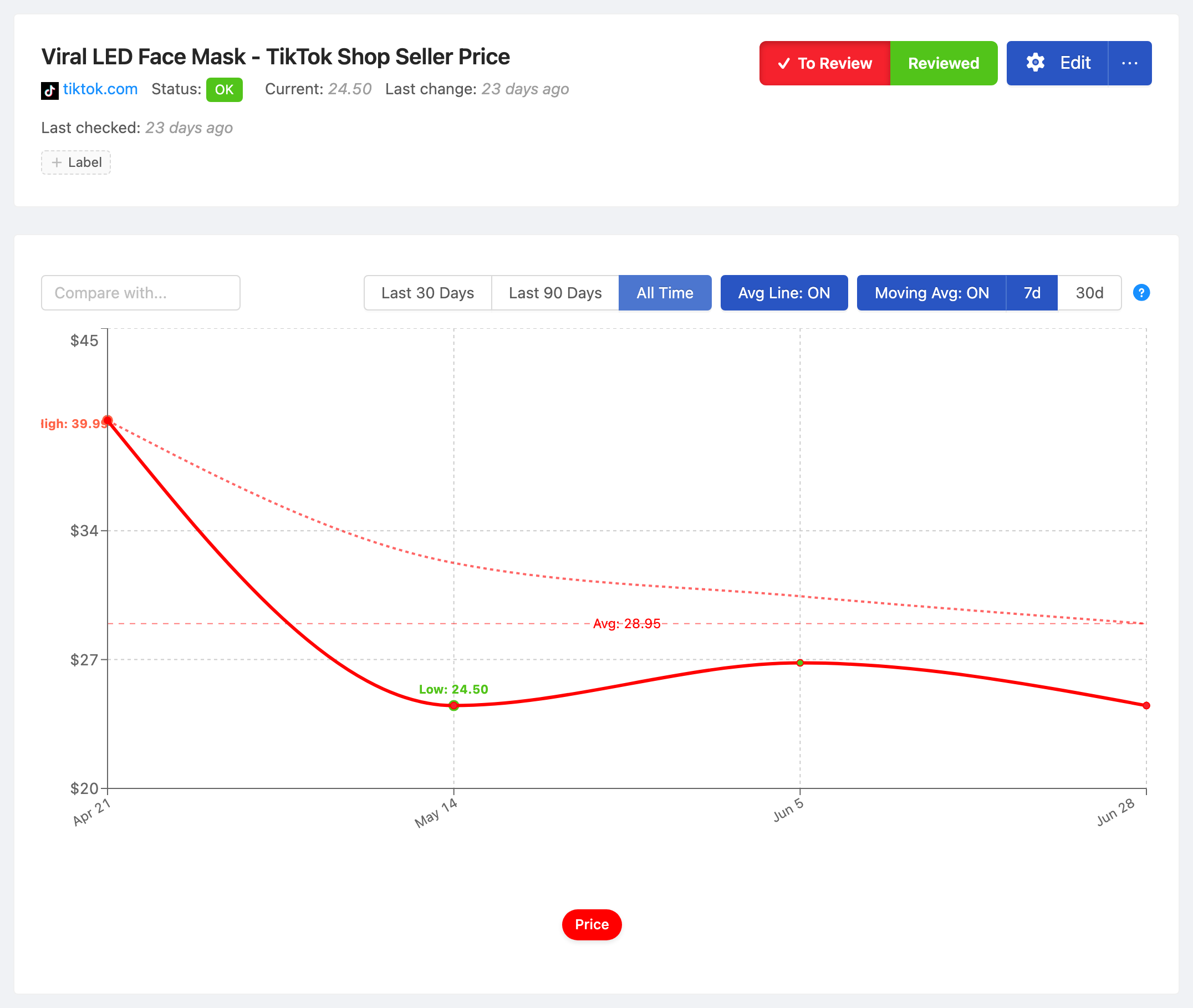
Task: Click the Jun 5 axis label
Action: [788, 810]
